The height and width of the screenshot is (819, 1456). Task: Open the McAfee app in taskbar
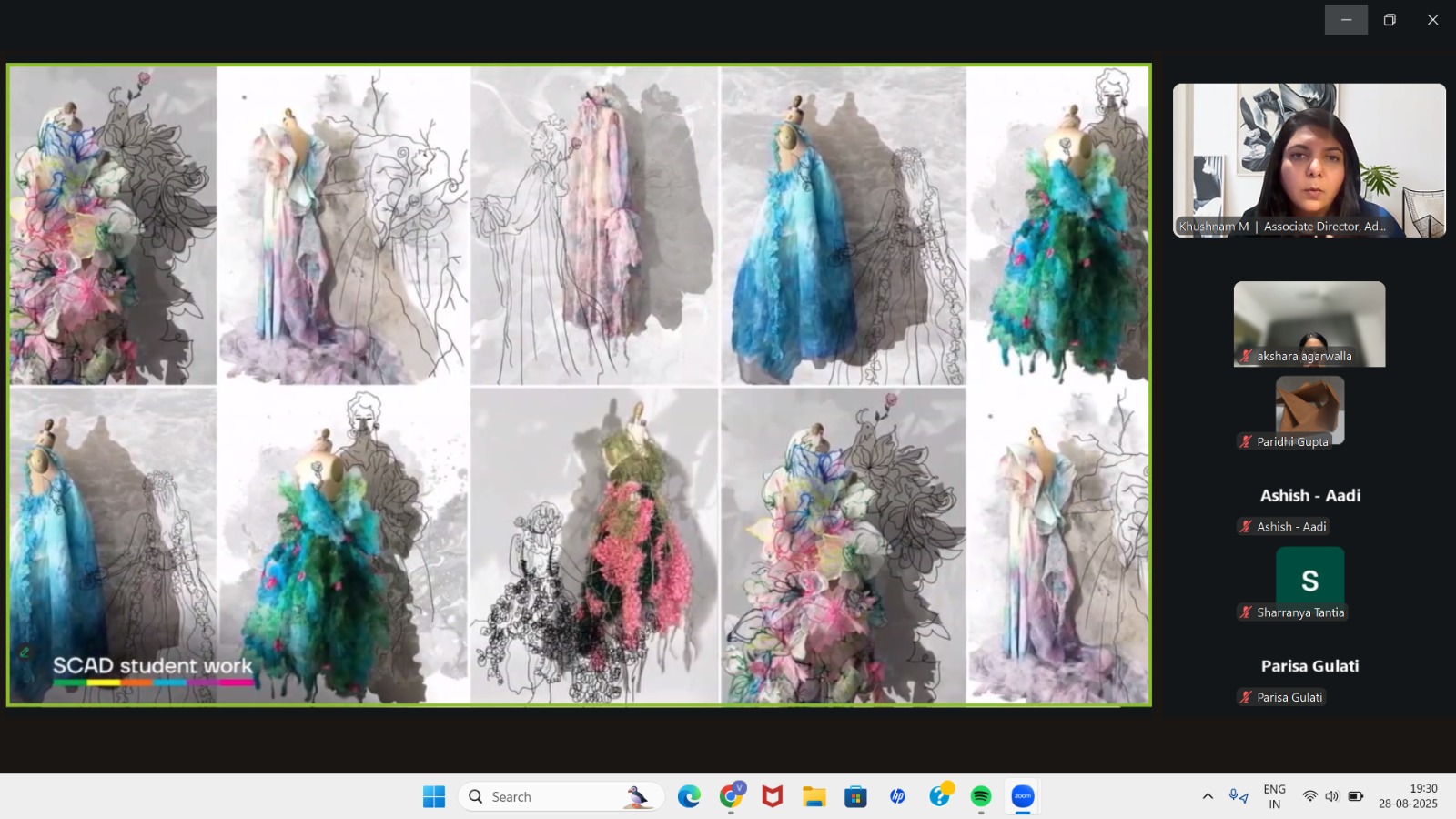point(773,797)
